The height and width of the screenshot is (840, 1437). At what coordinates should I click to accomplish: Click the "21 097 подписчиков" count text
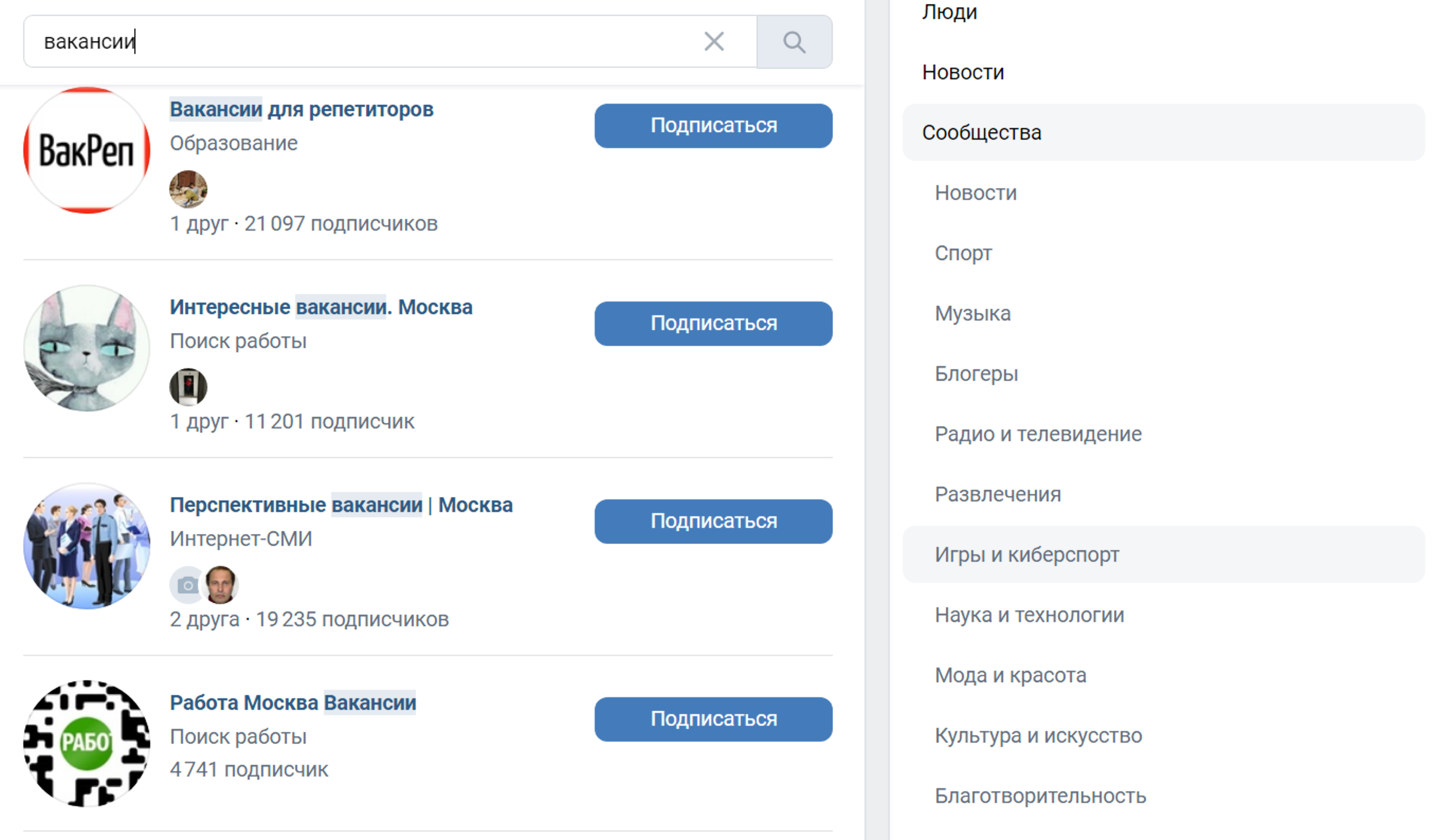pos(341,224)
